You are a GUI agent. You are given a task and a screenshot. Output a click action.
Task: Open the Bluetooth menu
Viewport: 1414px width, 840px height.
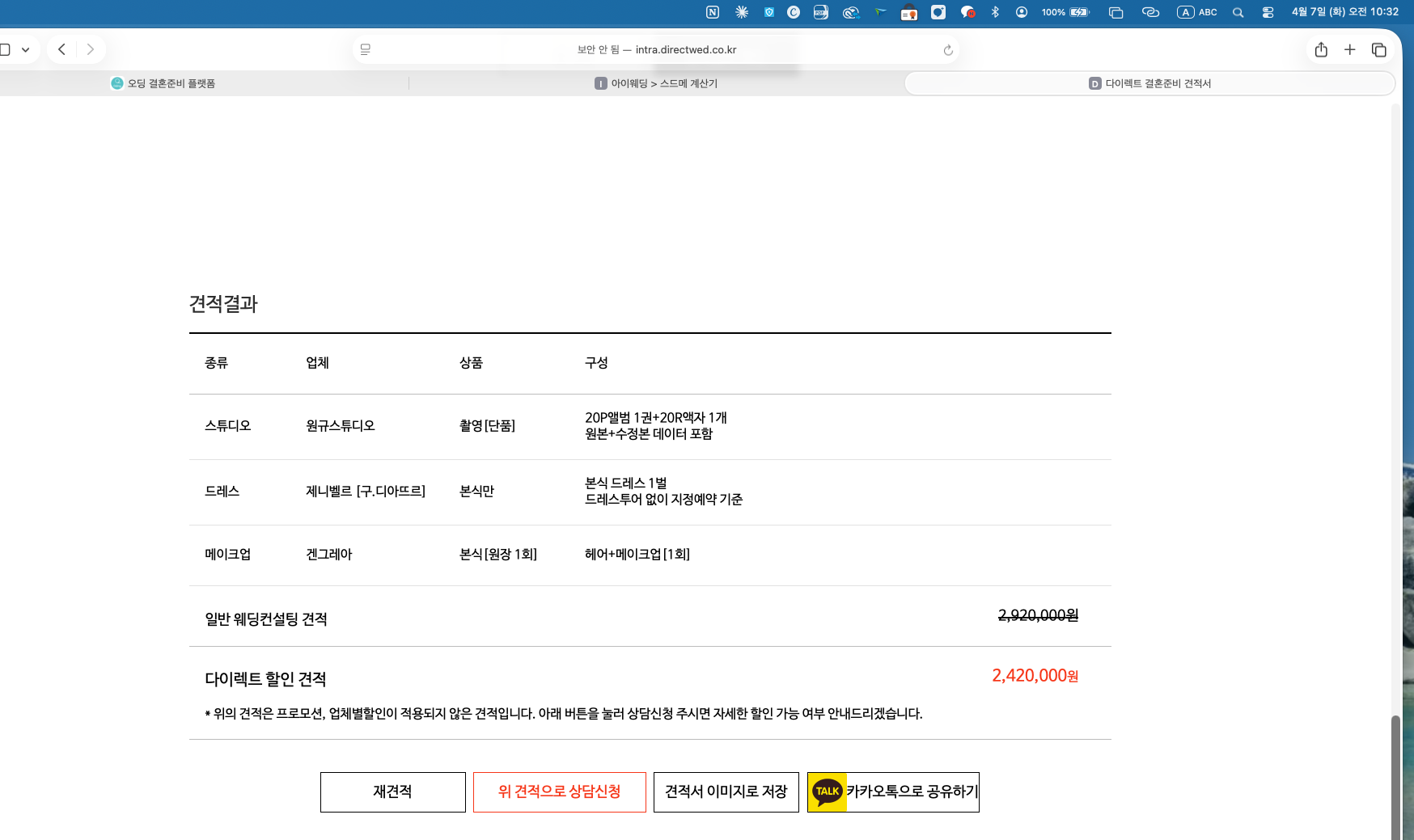tap(995, 12)
